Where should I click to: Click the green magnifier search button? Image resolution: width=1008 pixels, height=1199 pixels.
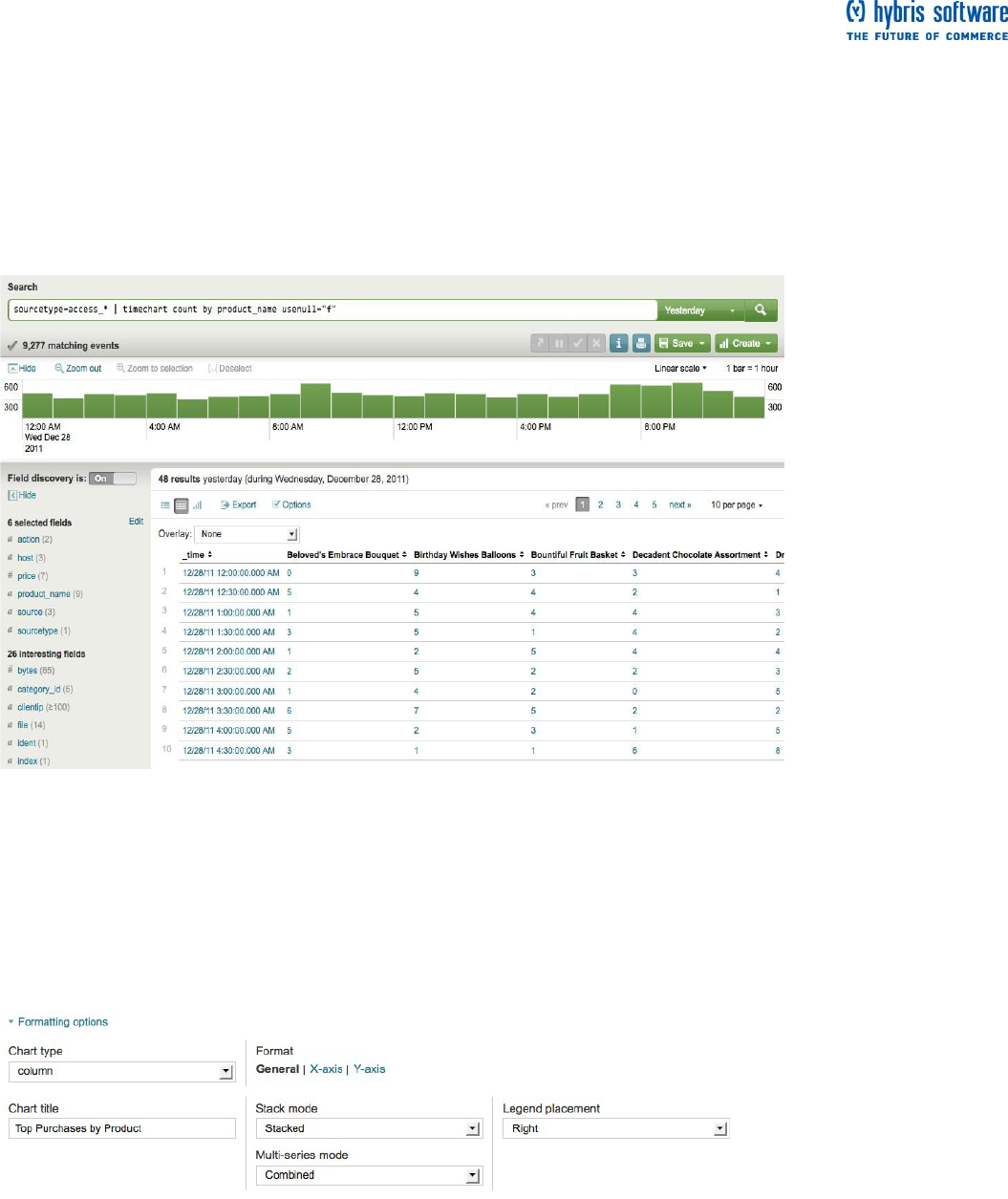tap(761, 310)
